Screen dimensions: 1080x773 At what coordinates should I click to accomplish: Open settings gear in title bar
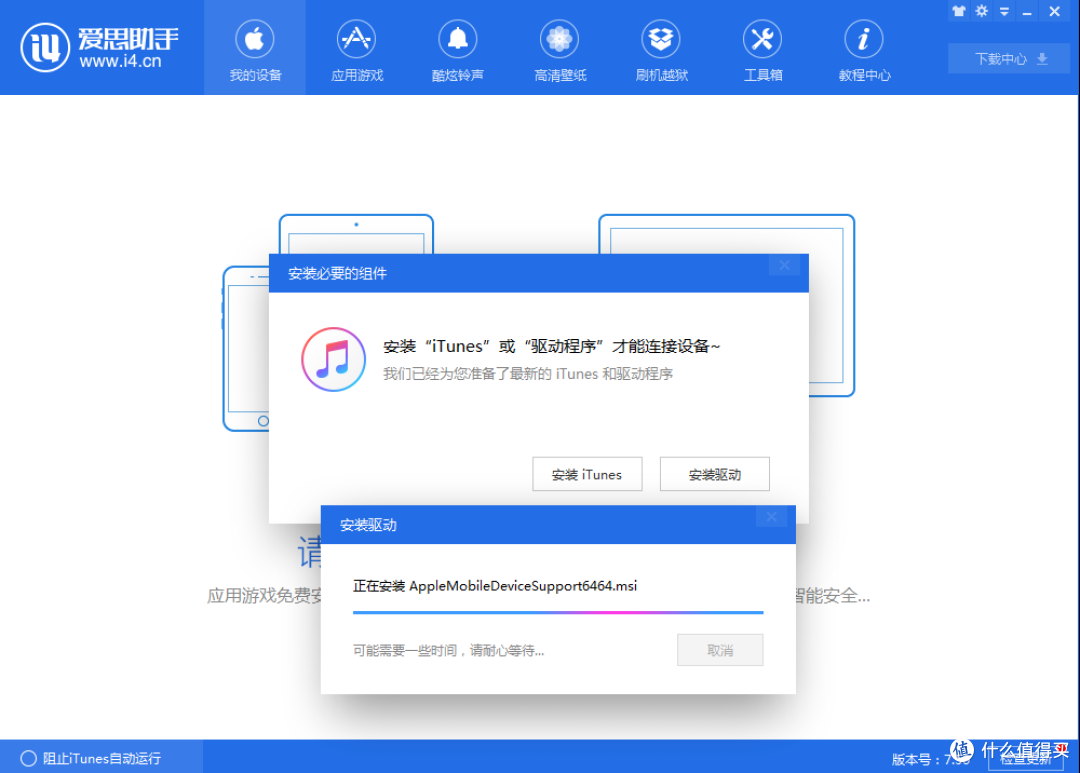[x=982, y=11]
